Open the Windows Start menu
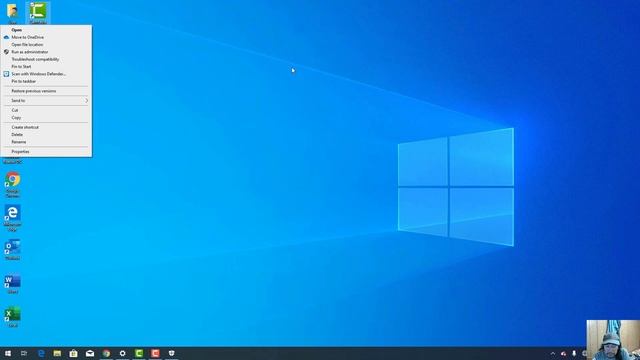This screenshot has width=640, height=360. click(x=8, y=353)
